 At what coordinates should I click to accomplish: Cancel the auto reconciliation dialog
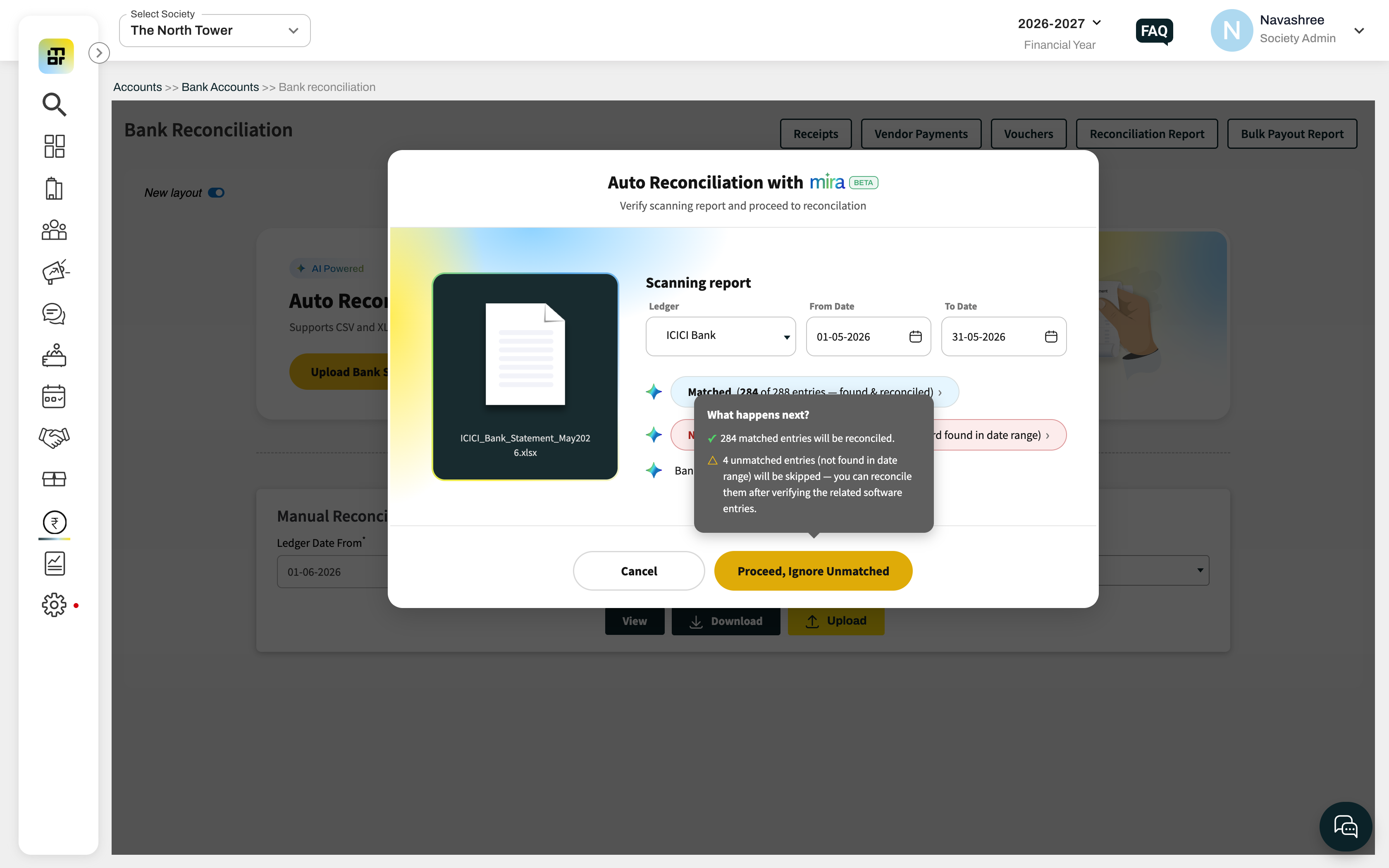click(639, 571)
